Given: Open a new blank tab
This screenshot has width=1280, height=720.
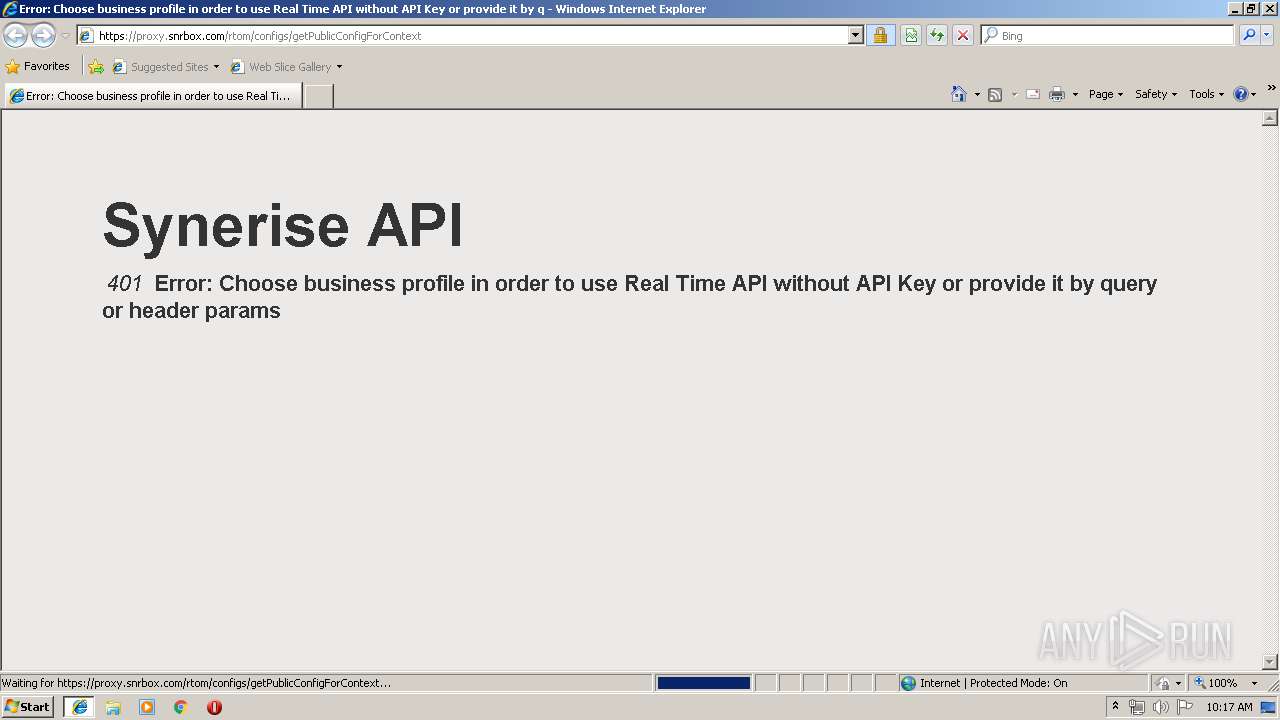Looking at the screenshot, I should 318,96.
